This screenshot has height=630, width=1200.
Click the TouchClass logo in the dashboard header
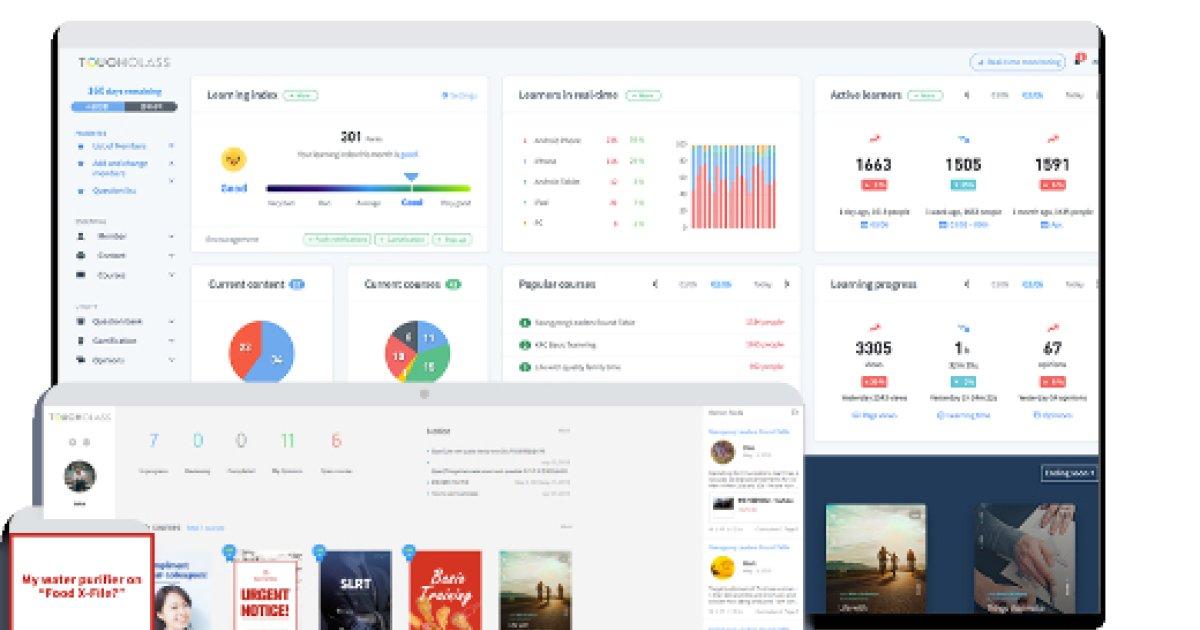125,62
